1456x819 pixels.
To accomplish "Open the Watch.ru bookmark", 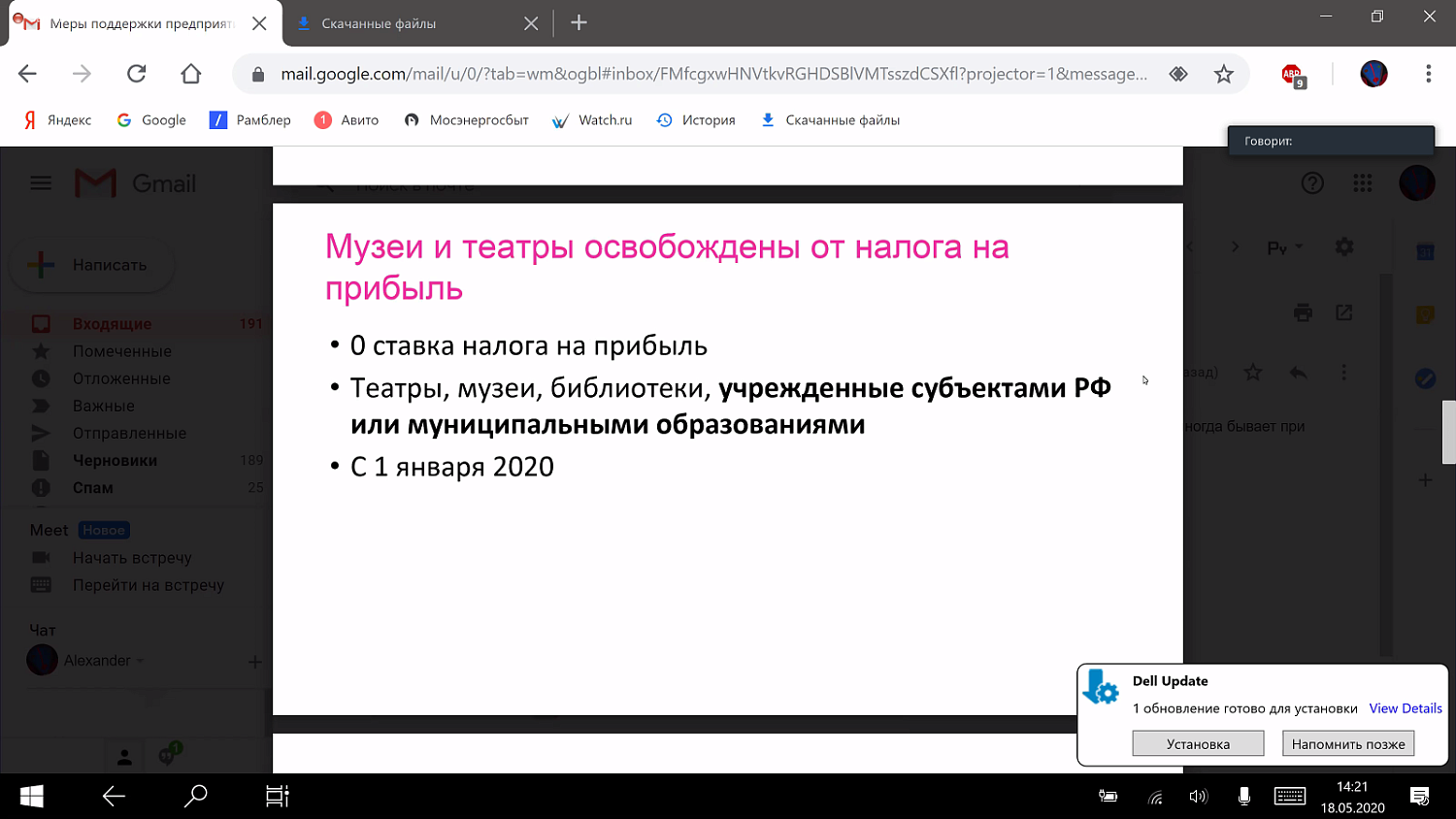I will [591, 120].
